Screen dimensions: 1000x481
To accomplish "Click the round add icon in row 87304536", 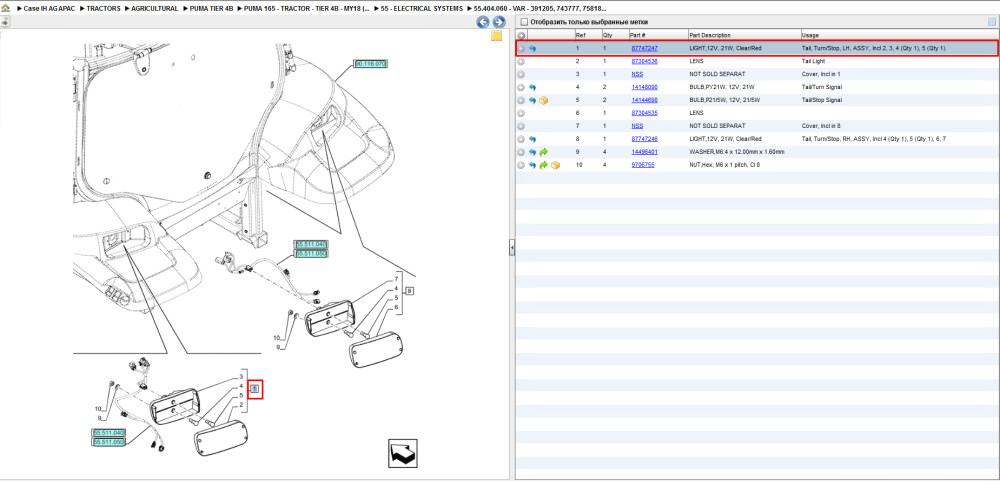I will pos(521,61).
